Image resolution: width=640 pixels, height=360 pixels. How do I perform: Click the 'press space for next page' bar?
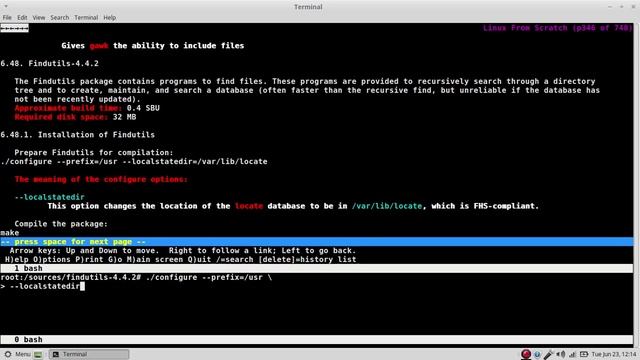coord(317,242)
